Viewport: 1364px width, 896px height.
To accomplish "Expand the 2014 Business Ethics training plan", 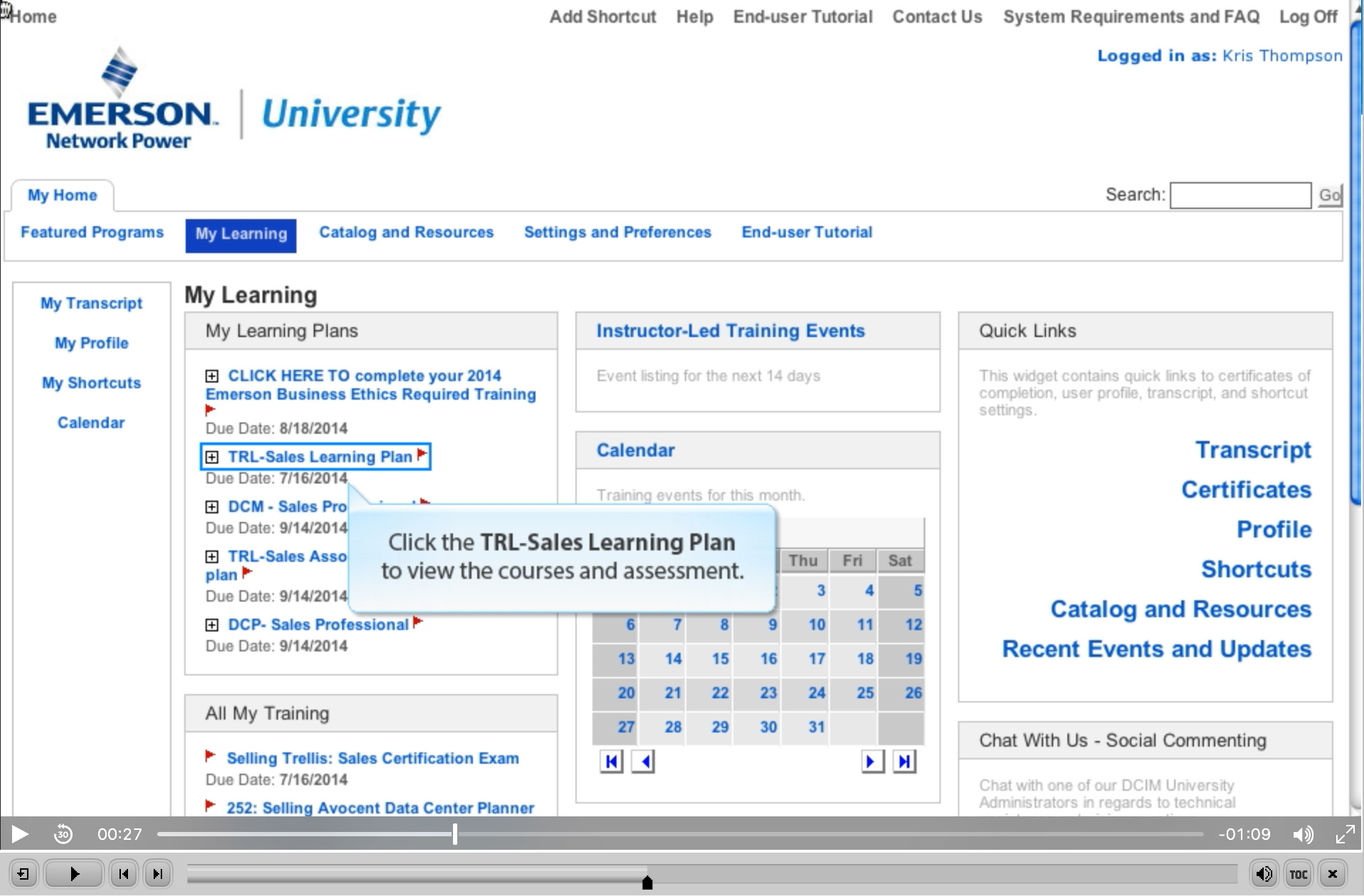I will click(x=212, y=375).
